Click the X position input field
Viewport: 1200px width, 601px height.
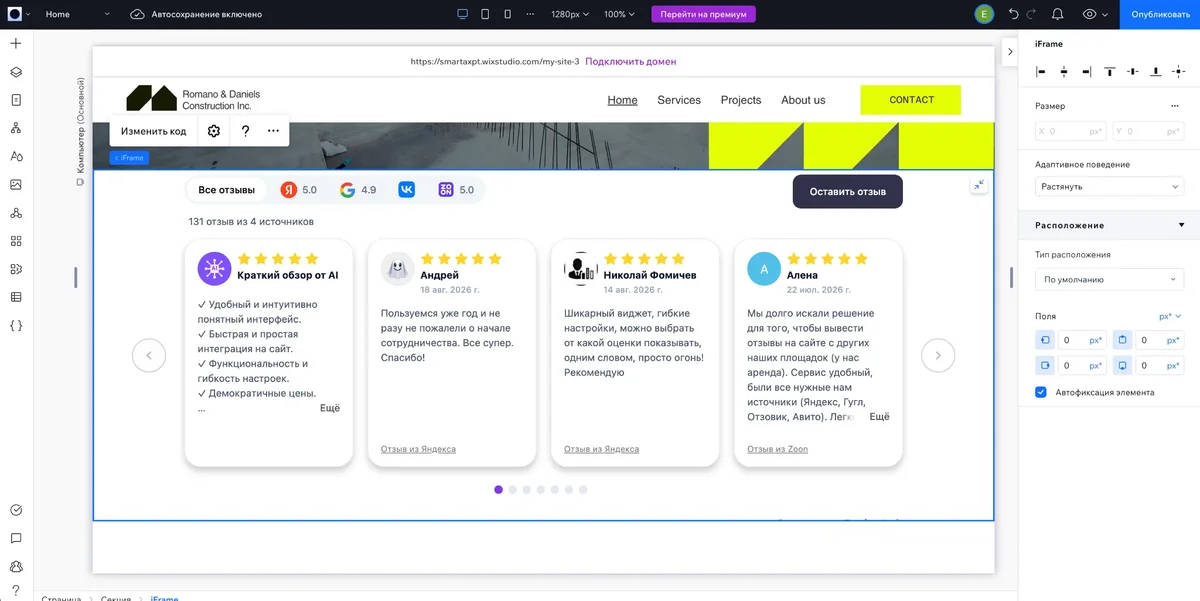pyautogui.click(x=1071, y=131)
